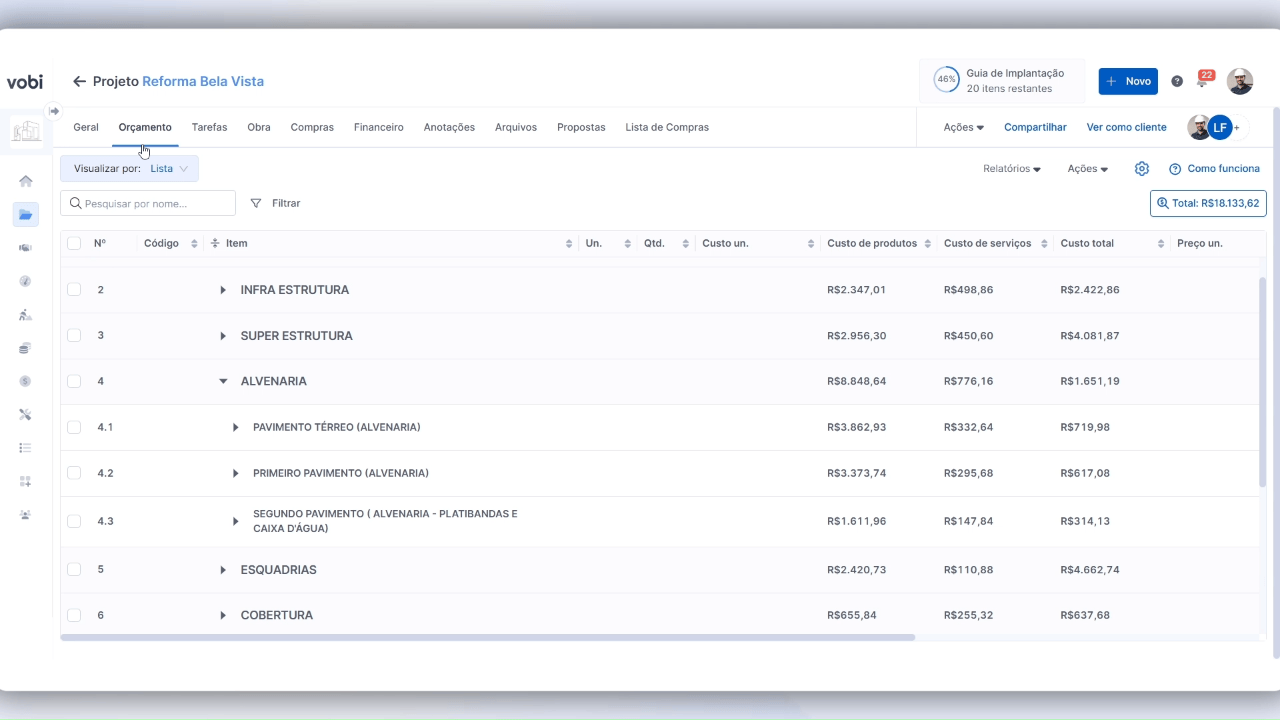This screenshot has height=720, width=1280.
Task: Click Ver como cliente link
Action: tap(1127, 127)
